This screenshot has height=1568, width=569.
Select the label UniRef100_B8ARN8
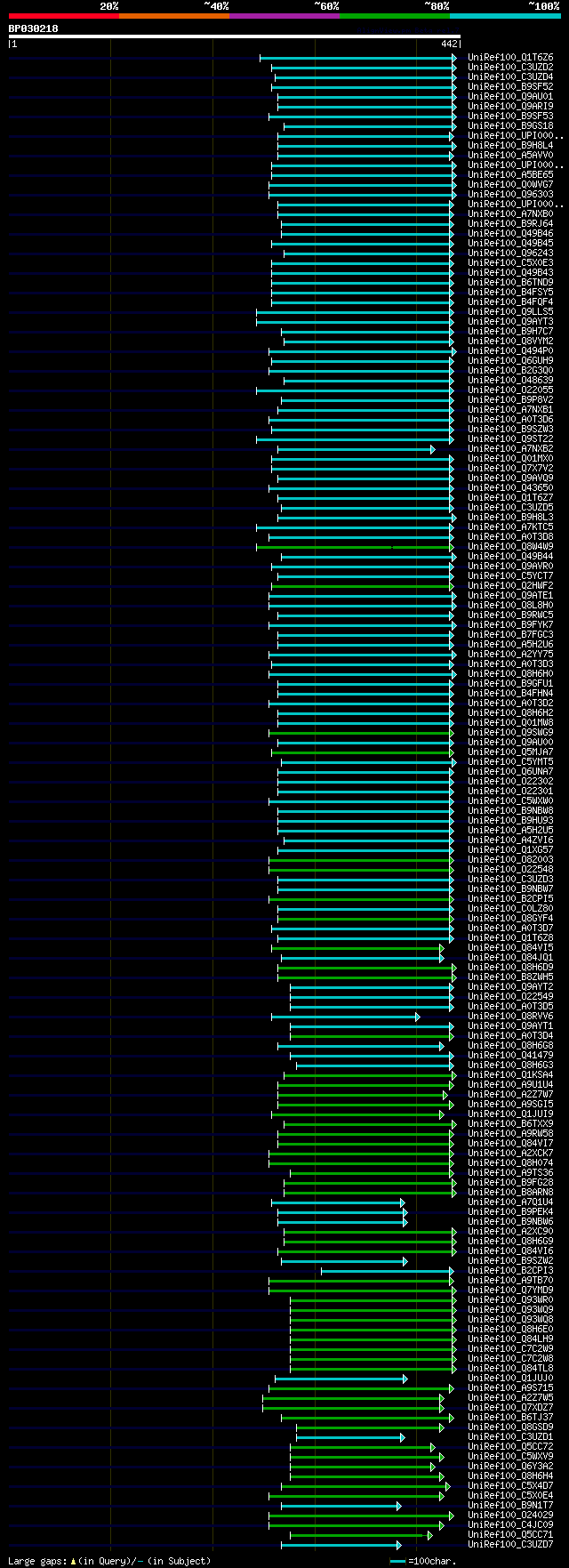pos(510,1192)
